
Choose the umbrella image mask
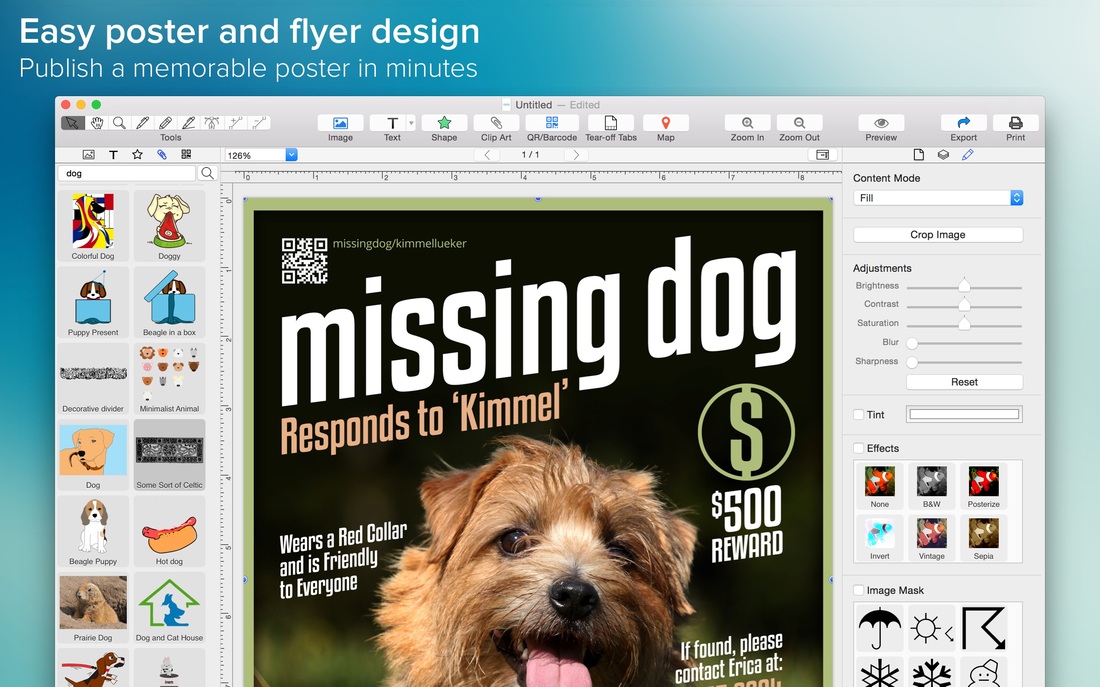tap(880, 628)
